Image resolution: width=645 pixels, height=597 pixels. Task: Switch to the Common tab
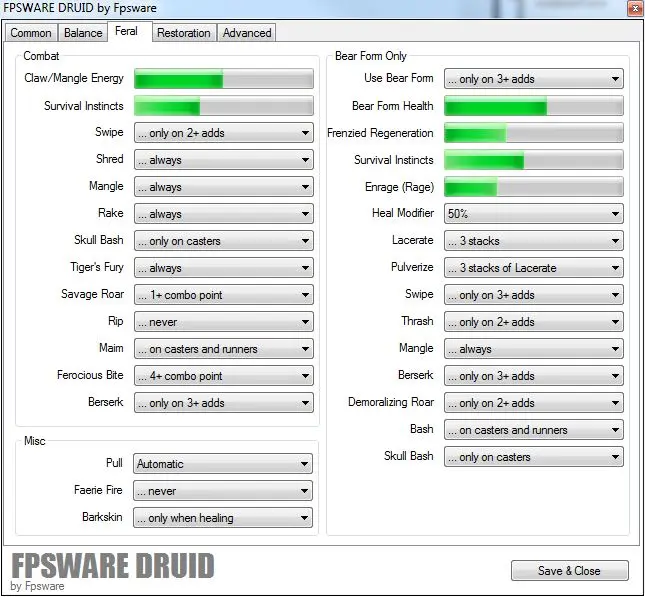coord(31,33)
